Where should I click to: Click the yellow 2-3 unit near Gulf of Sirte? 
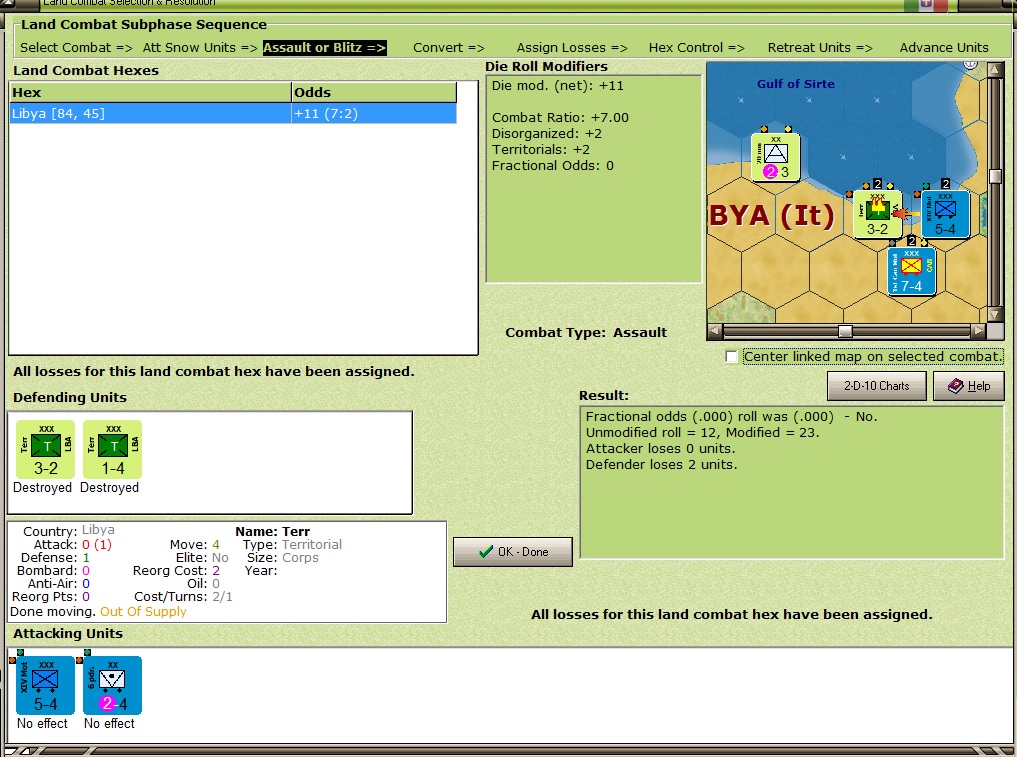(776, 157)
